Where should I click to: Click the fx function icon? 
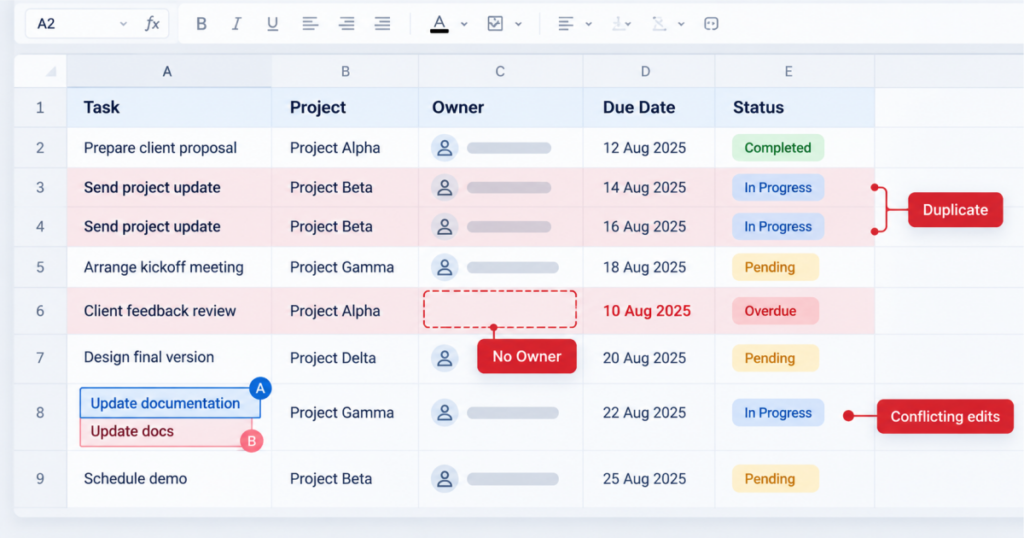click(152, 24)
